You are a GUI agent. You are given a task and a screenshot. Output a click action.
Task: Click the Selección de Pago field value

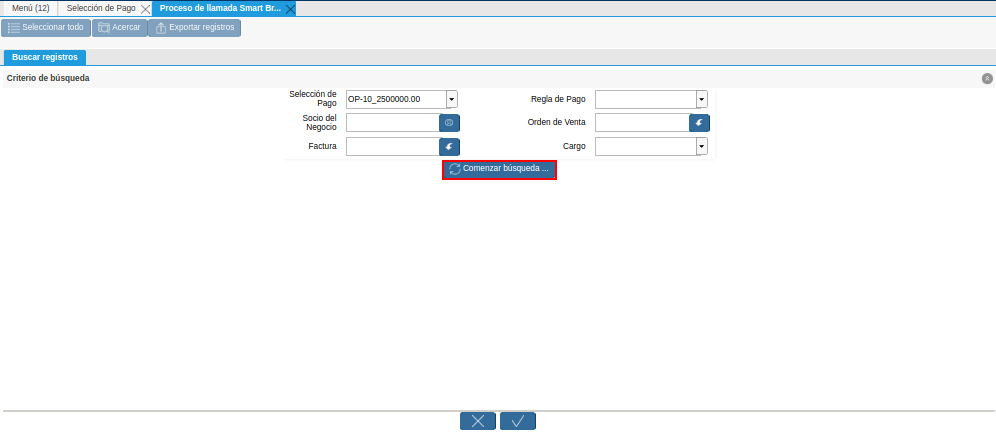point(396,99)
